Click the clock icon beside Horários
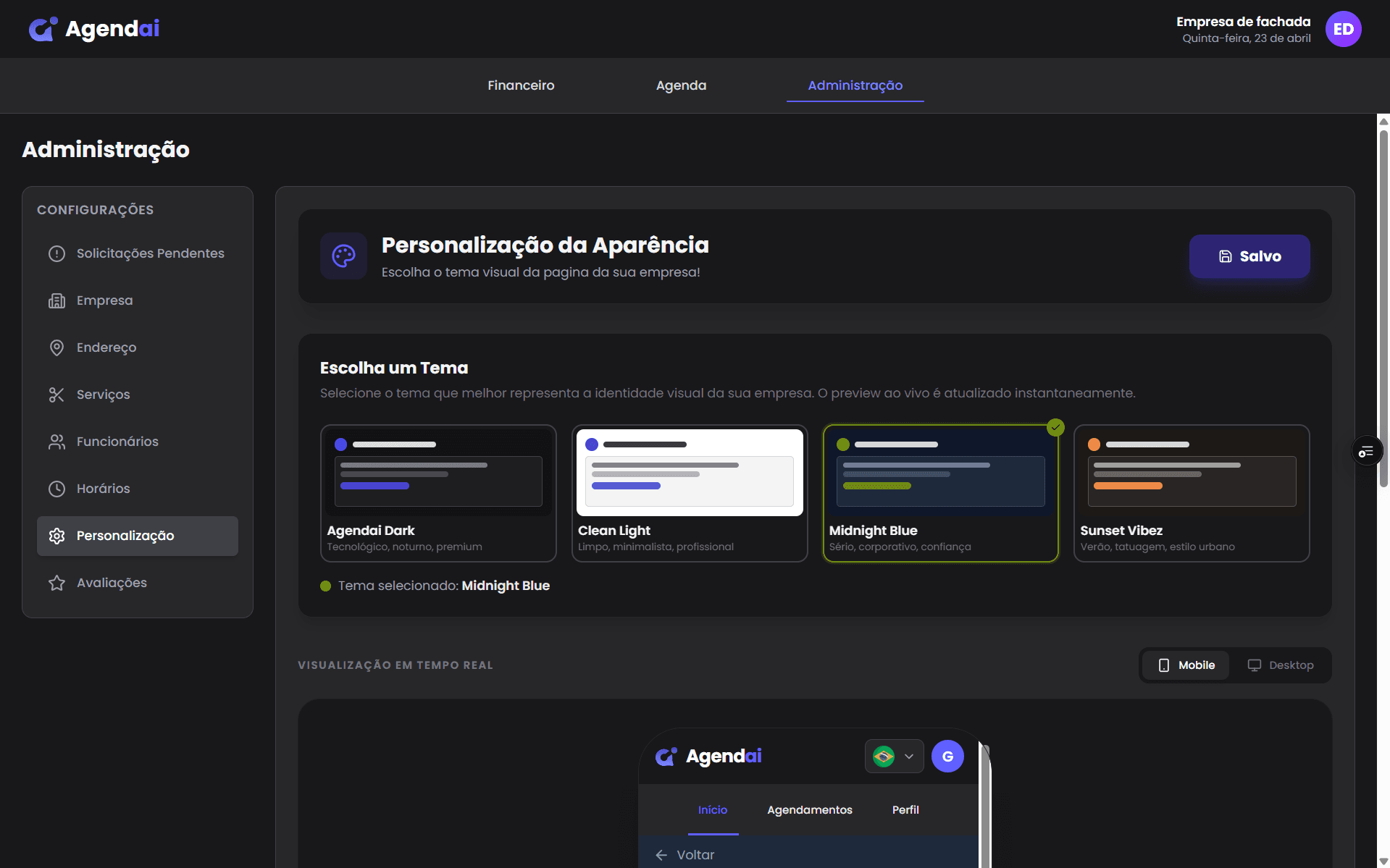The width and height of the screenshot is (1390, 868). pos(56,489)
